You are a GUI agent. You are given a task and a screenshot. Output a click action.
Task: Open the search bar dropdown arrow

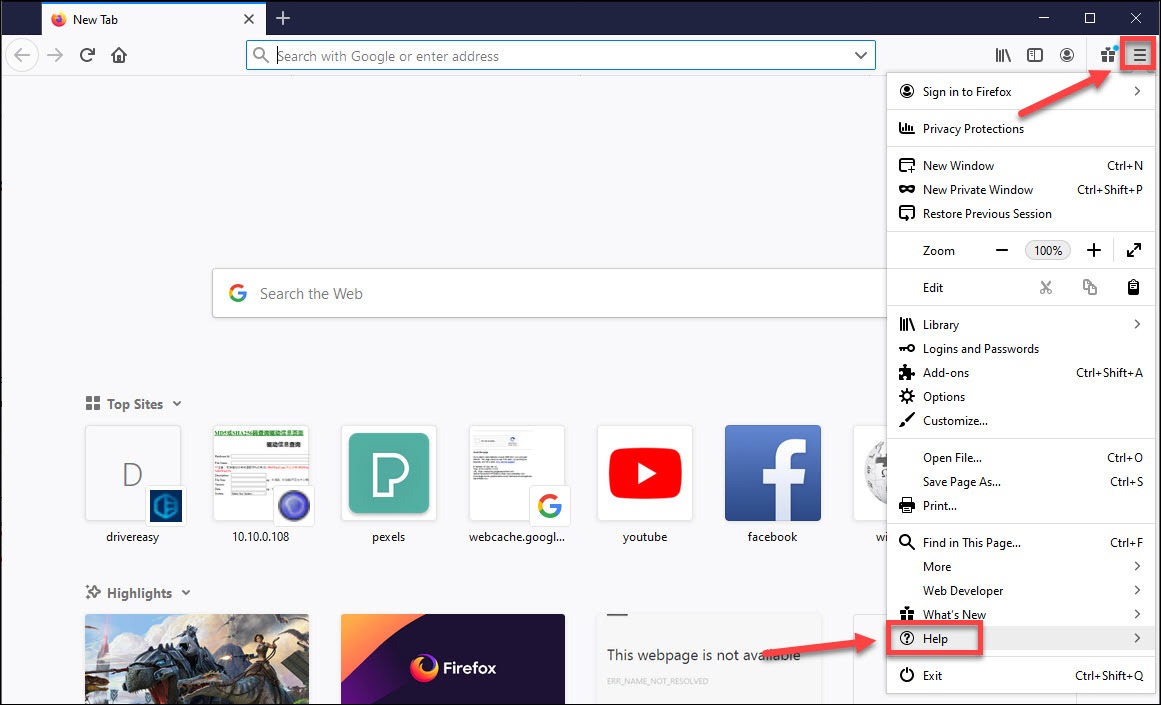pos(862,55)
